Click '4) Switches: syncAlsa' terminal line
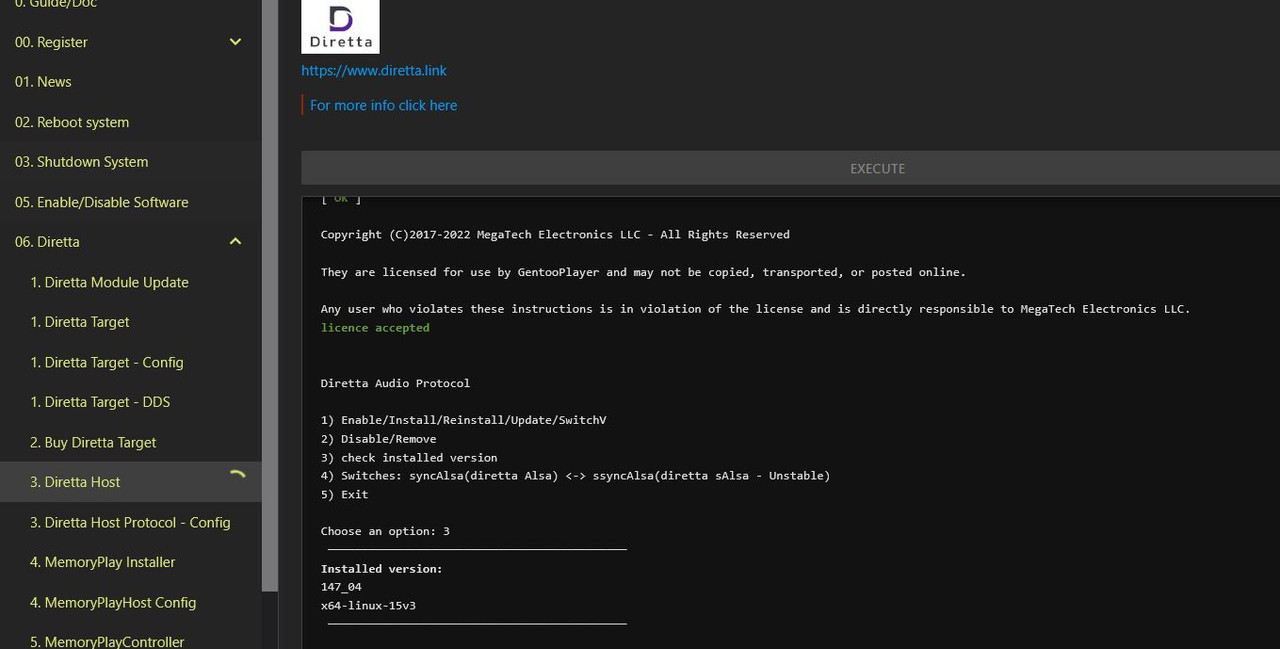The width and height of the screenshot is (1280, 649). pyautogui.click(x=576, y=476)
